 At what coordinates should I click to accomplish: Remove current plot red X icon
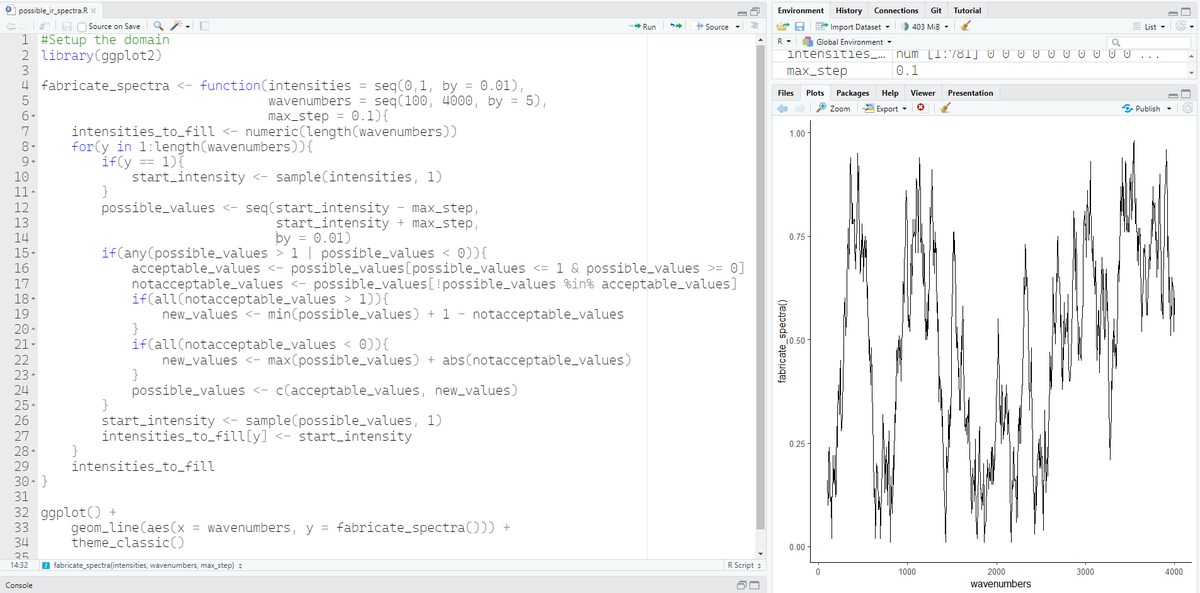pyautogui.click(x=921, y=107)
